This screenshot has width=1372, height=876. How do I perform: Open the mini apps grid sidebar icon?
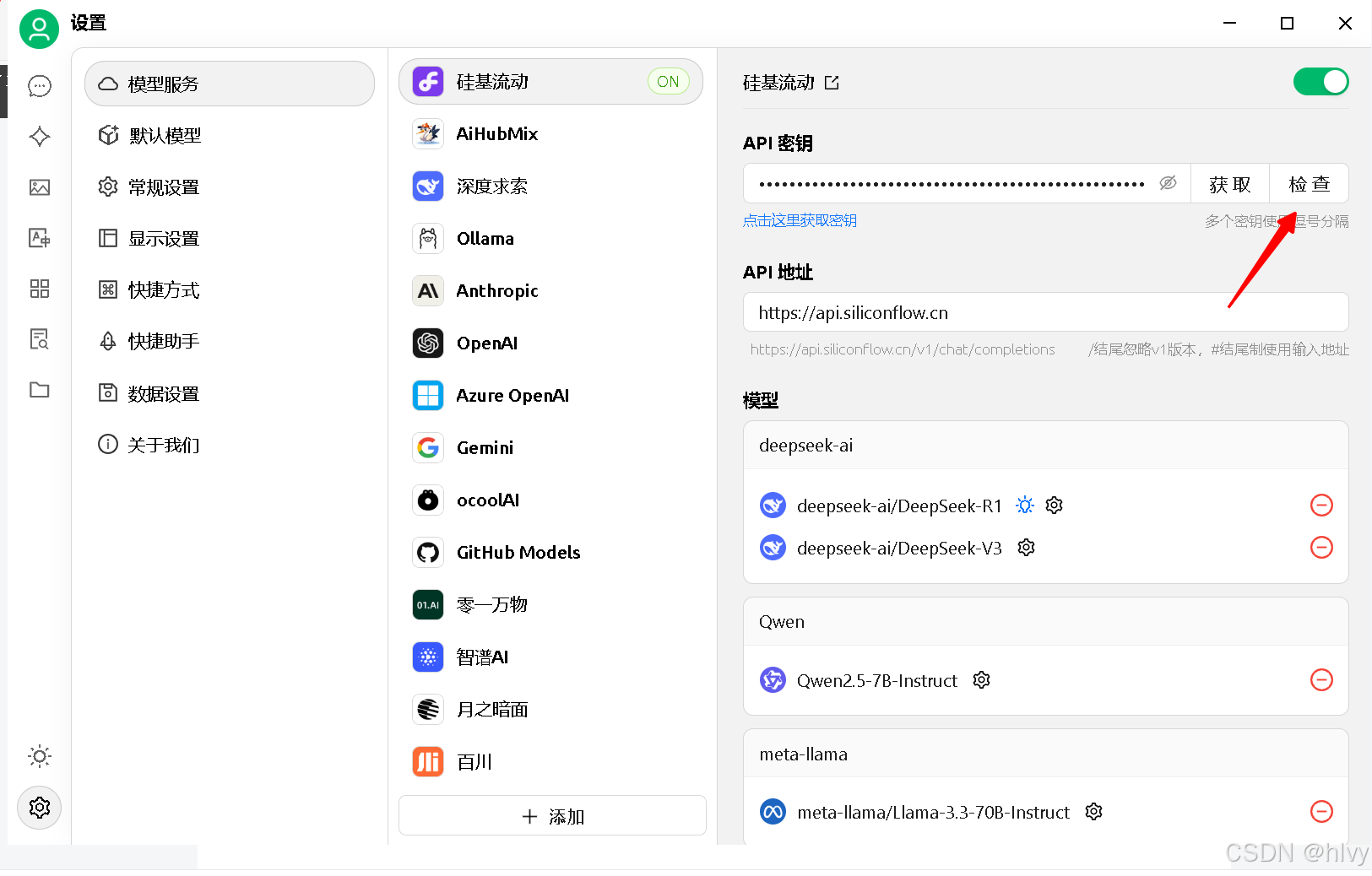(40, 289)
